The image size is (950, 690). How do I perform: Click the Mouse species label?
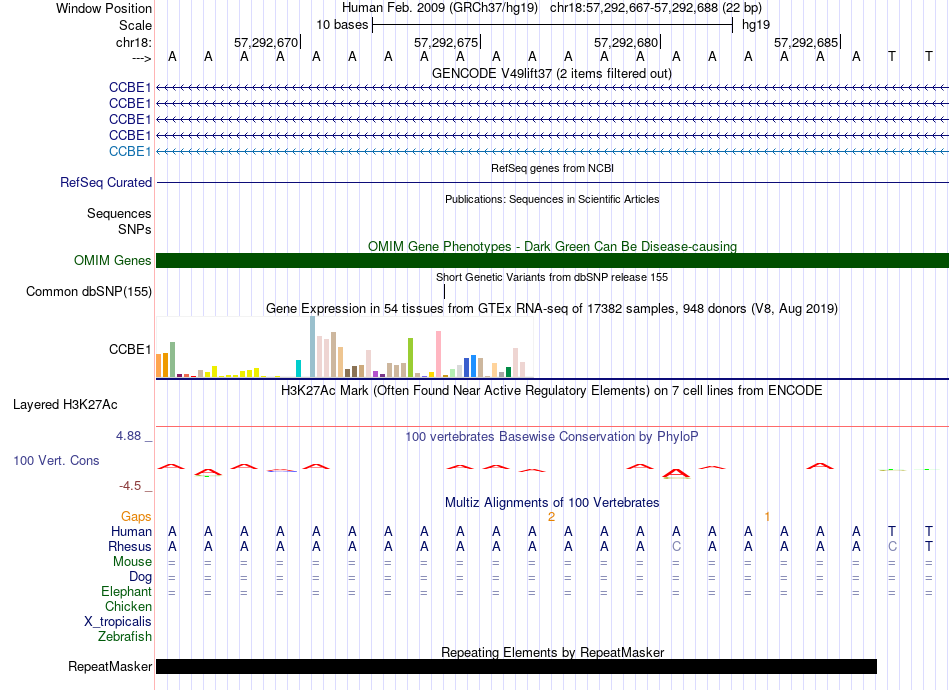tap(132, 562)
